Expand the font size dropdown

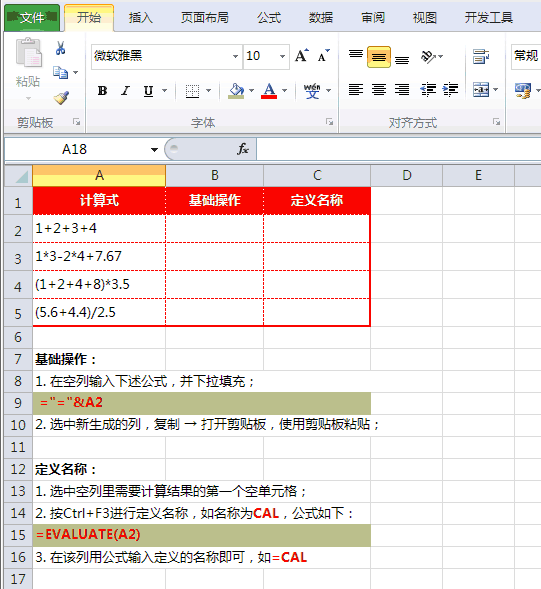(x=283, y=56)
